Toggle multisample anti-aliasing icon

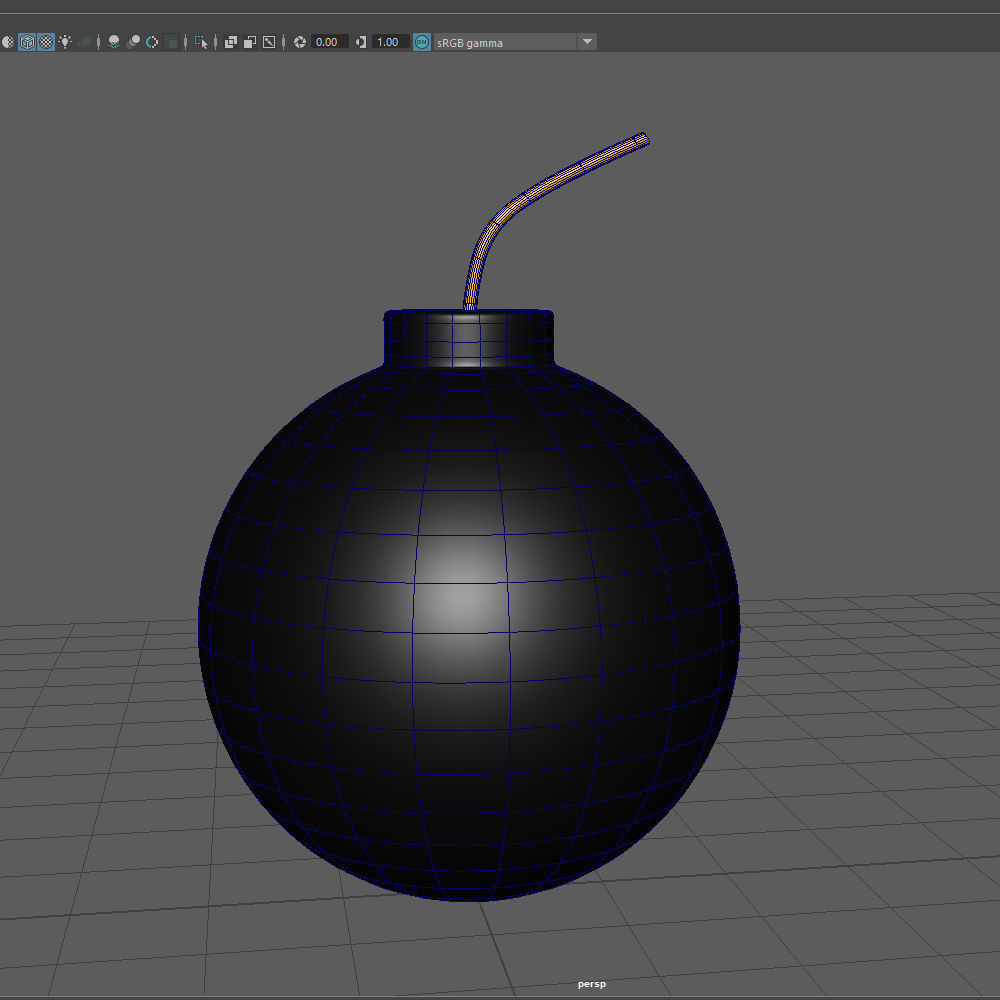(152, 42)
